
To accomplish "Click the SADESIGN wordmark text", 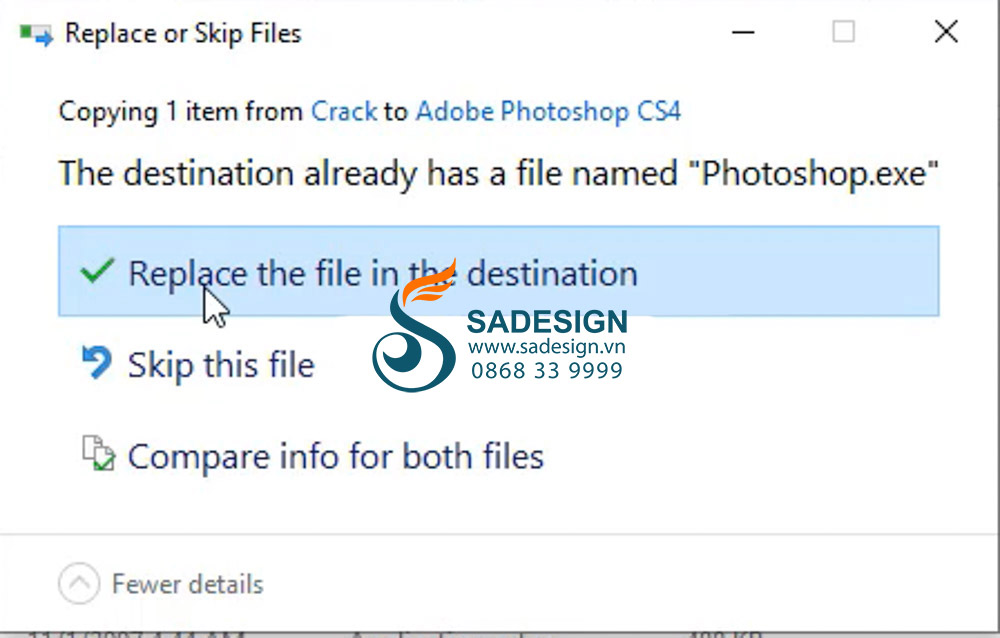I will (x=547, y=322).
